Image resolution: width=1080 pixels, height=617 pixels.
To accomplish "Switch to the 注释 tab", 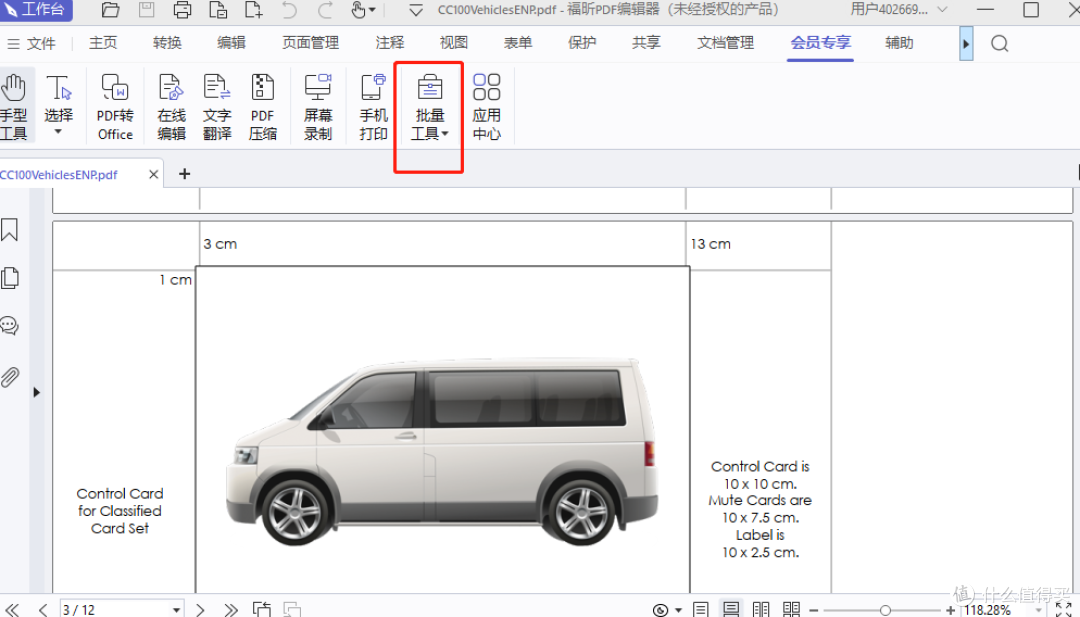I will coord(390,43).
